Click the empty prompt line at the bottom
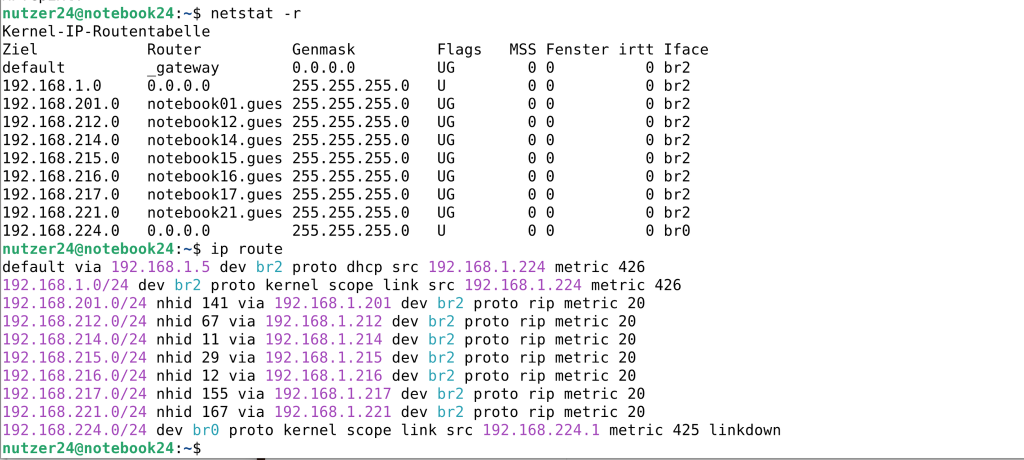Viewport: 1024px width, 460px height. coord(102,448)
